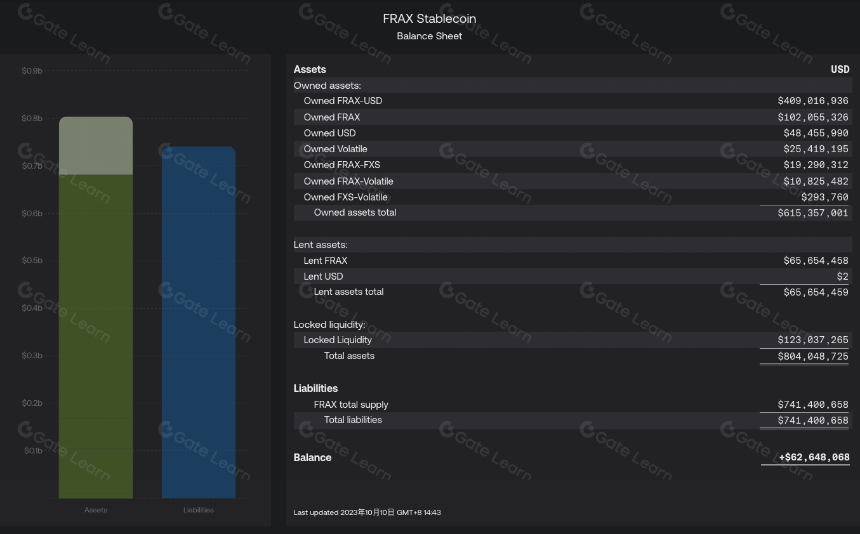The image size is (860, 534).
Task: Click the $0.8b axis label
Action: click(32, 118)
